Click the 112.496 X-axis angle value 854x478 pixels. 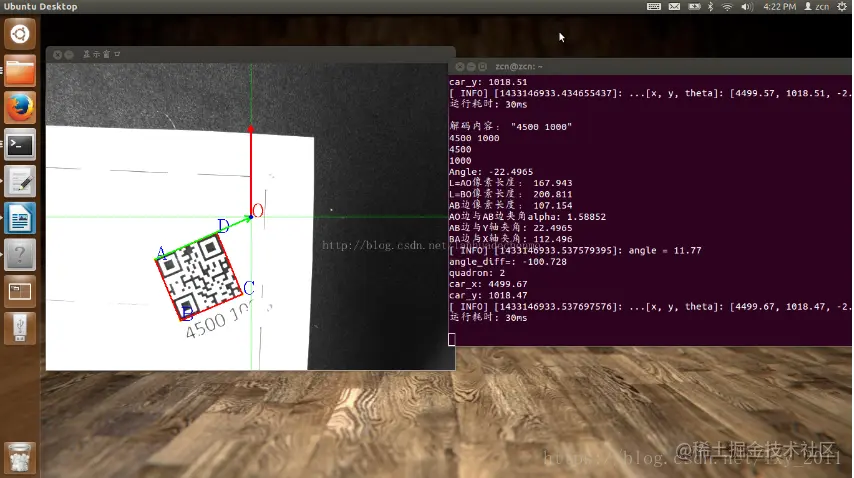point(552,239)
